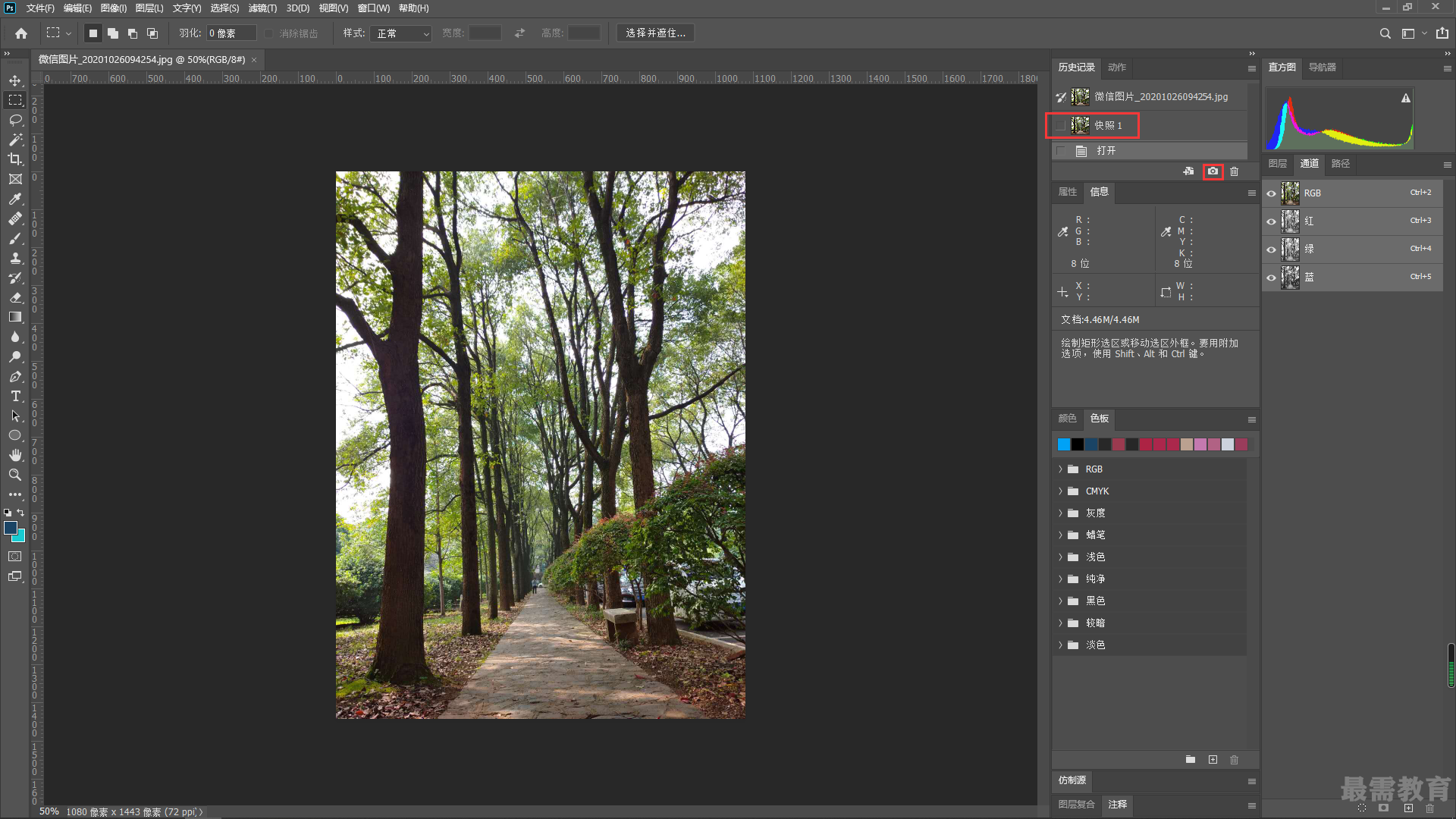Select the Crop tool
Viewport: 1456px width, 819px height.
15,159
